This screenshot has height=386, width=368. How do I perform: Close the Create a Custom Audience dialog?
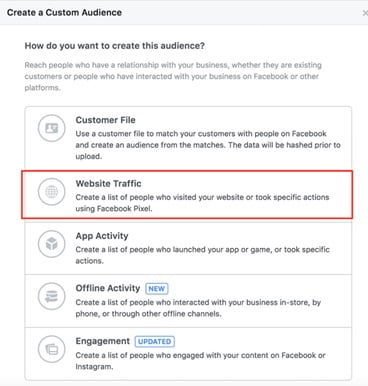tap(365, 13)
